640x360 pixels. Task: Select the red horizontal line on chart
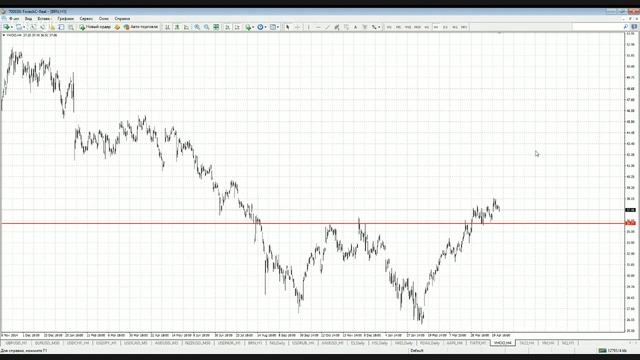(x=312, y=223)
